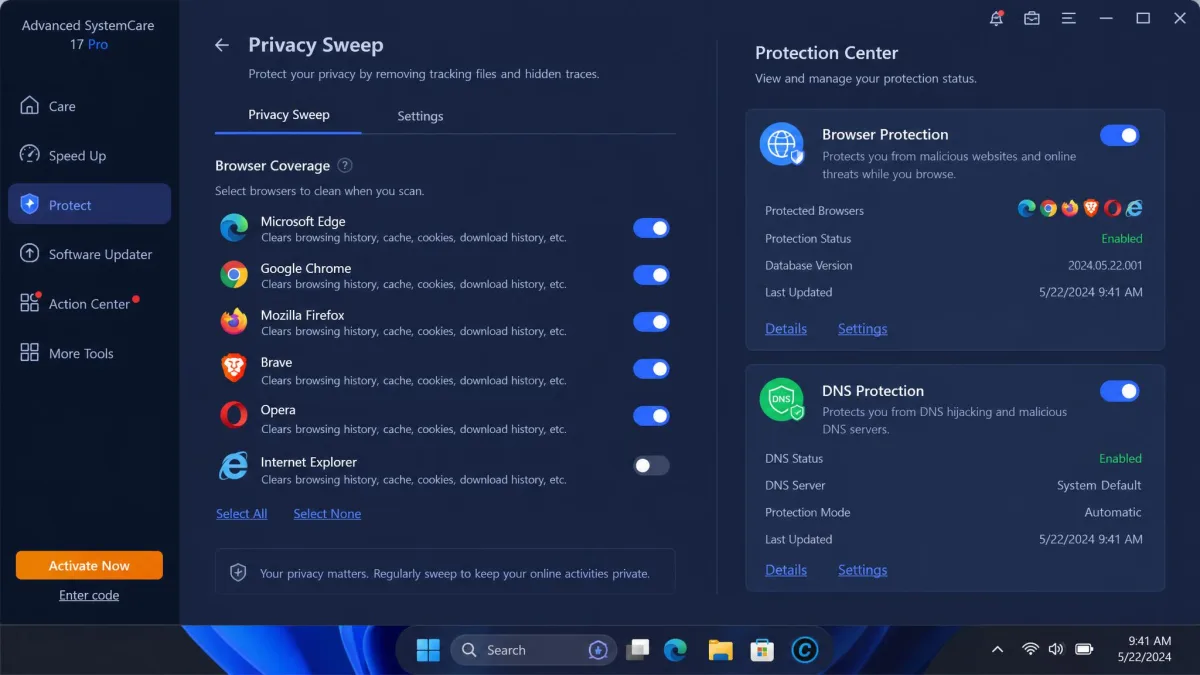1200x675 pixels.
Task: Toggle Mozilla Firefox cleaning switch
Action: 651,322
